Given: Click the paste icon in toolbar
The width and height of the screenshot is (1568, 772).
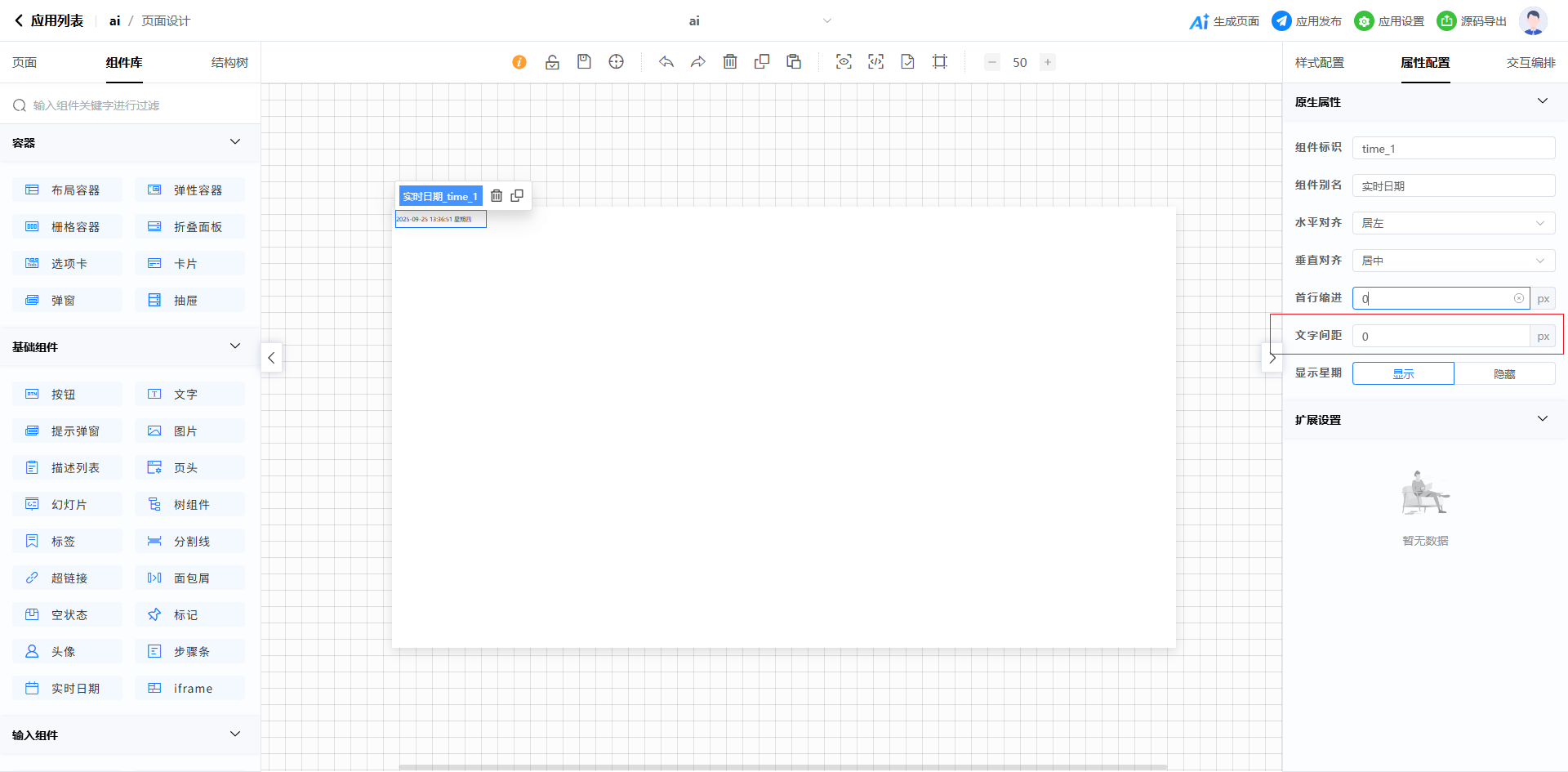Looking at the screenshot, I should [794, 62].
